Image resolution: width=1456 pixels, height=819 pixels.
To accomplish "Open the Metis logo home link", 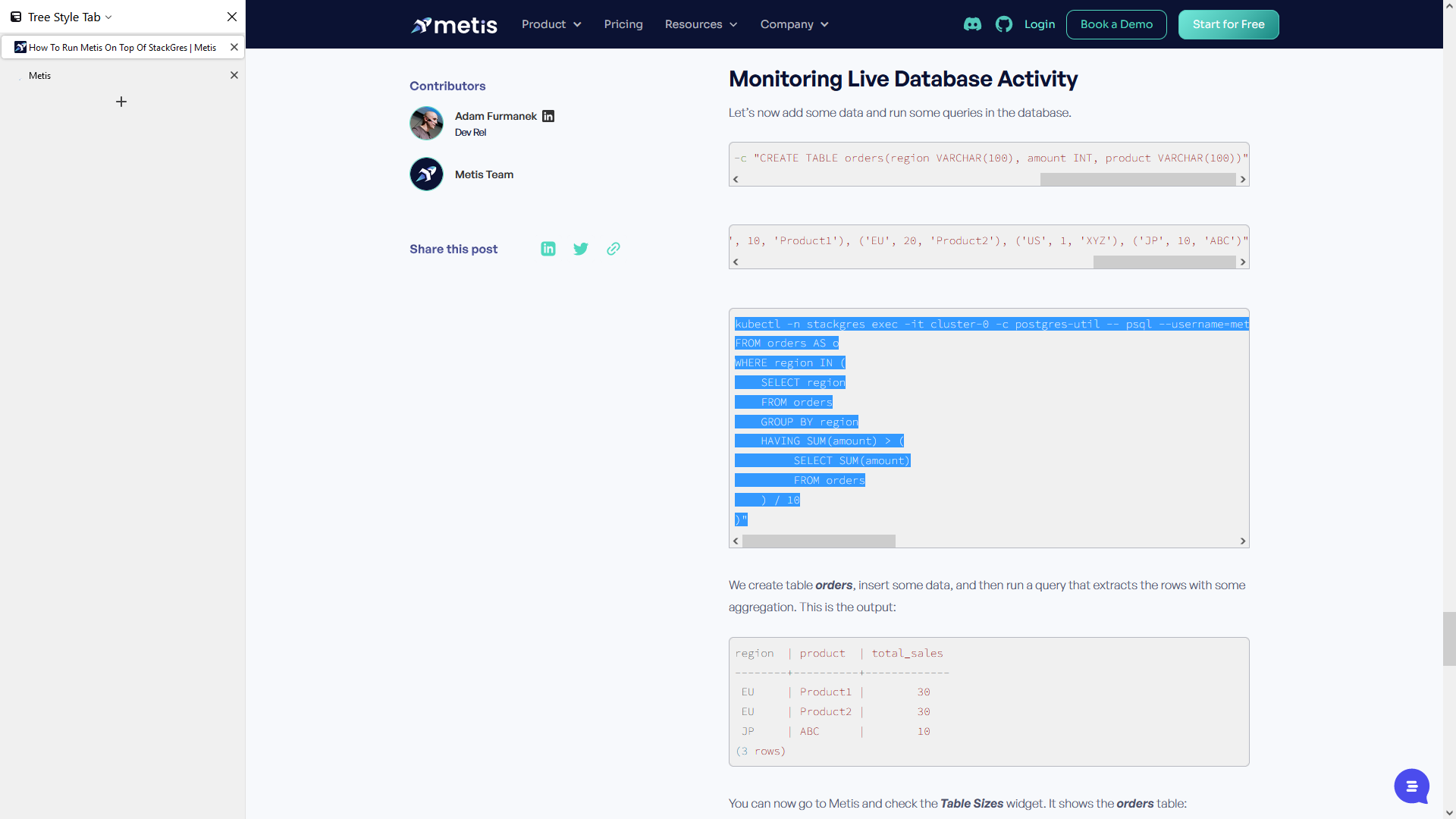I will pos(453,25).
